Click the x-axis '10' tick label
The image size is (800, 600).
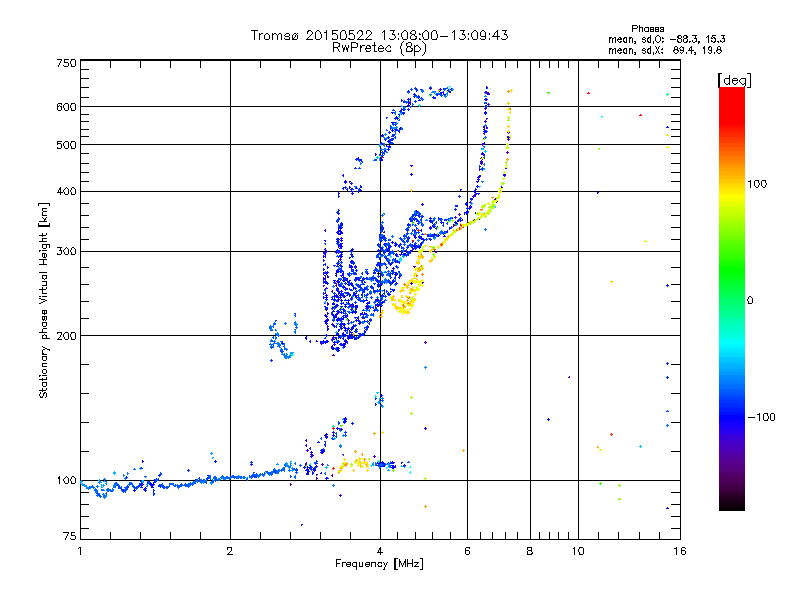click(x=578, y=551)
